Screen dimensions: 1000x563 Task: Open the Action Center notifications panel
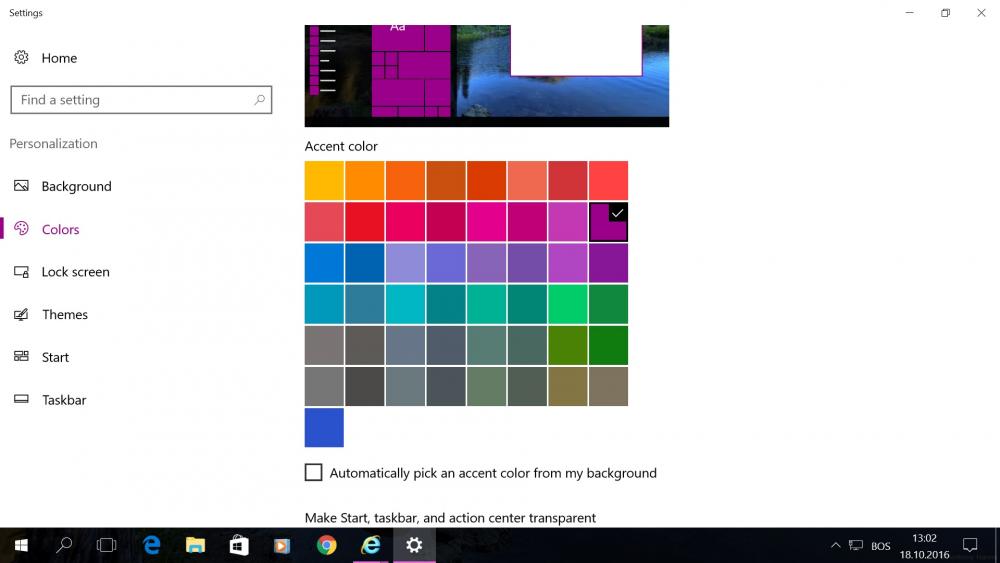tap(969, 545)
